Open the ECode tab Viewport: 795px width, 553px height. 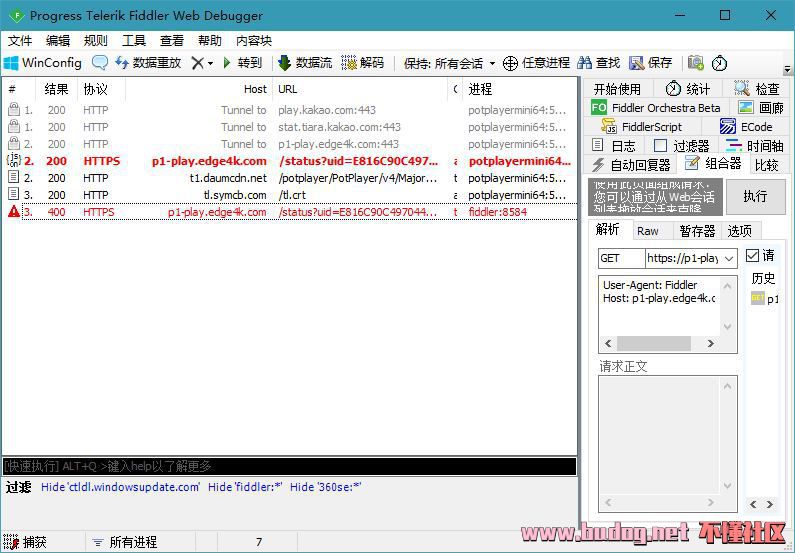[x=745, y=127]
